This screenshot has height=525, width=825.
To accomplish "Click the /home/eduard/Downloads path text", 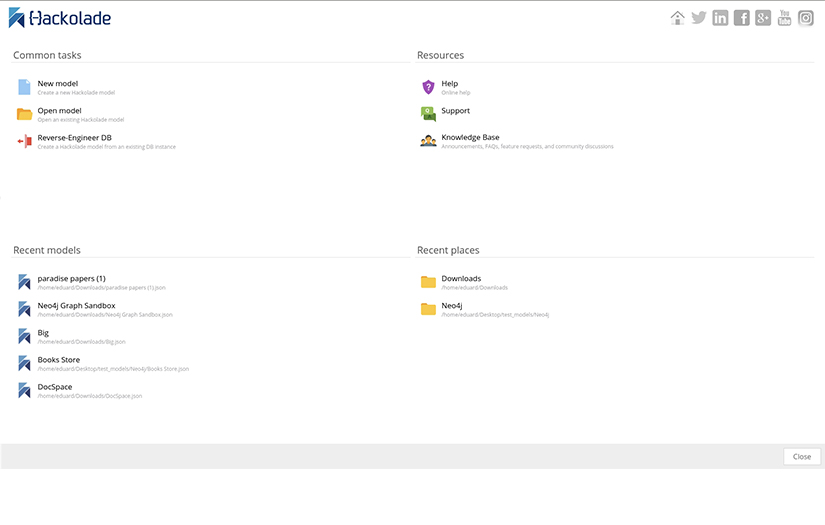I will click(x=475, y=288).
